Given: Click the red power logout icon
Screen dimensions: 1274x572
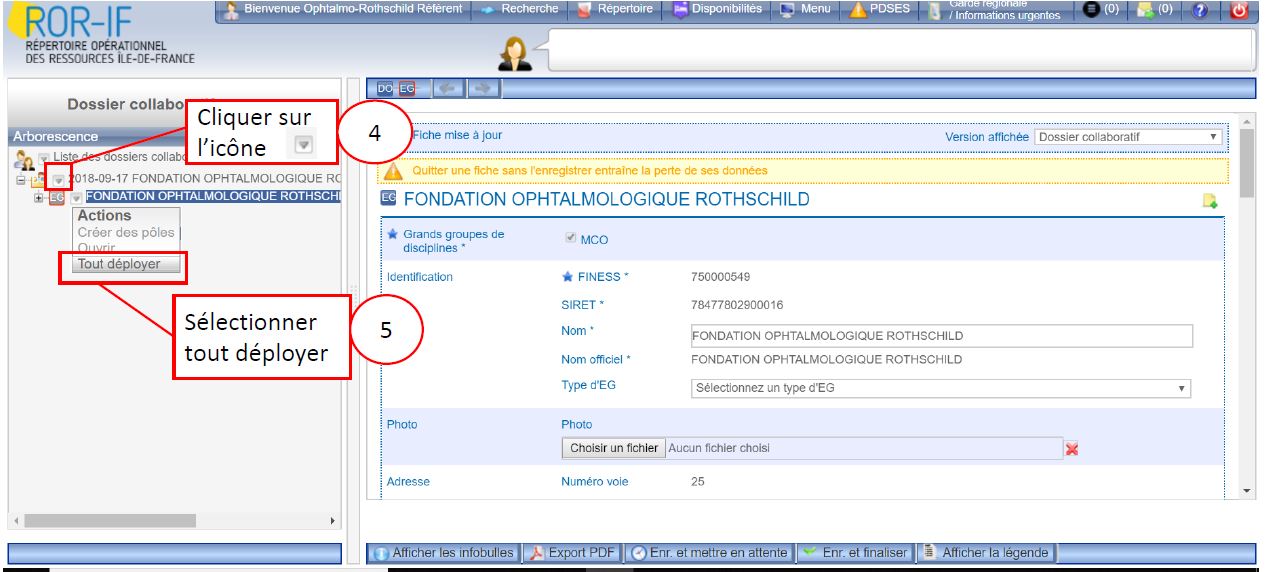Looking at the screenshot, I should (1240, 10).
